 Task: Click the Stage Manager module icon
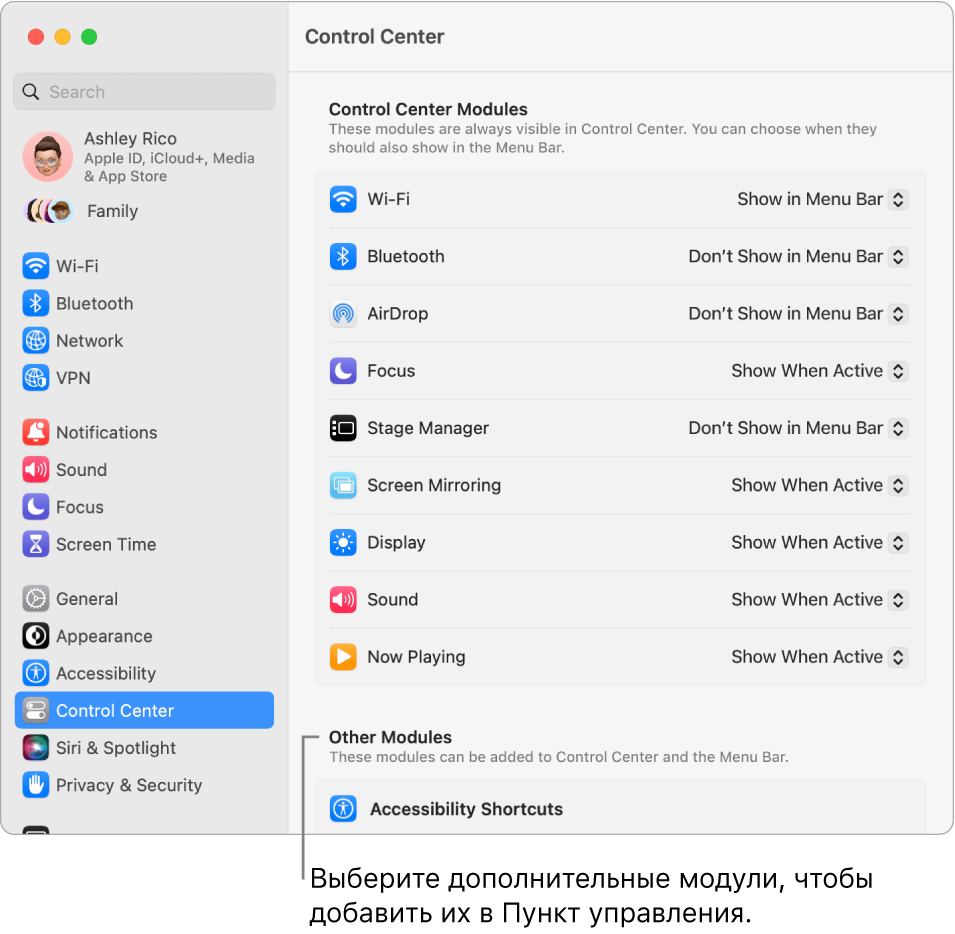click(x=343, y=428)
